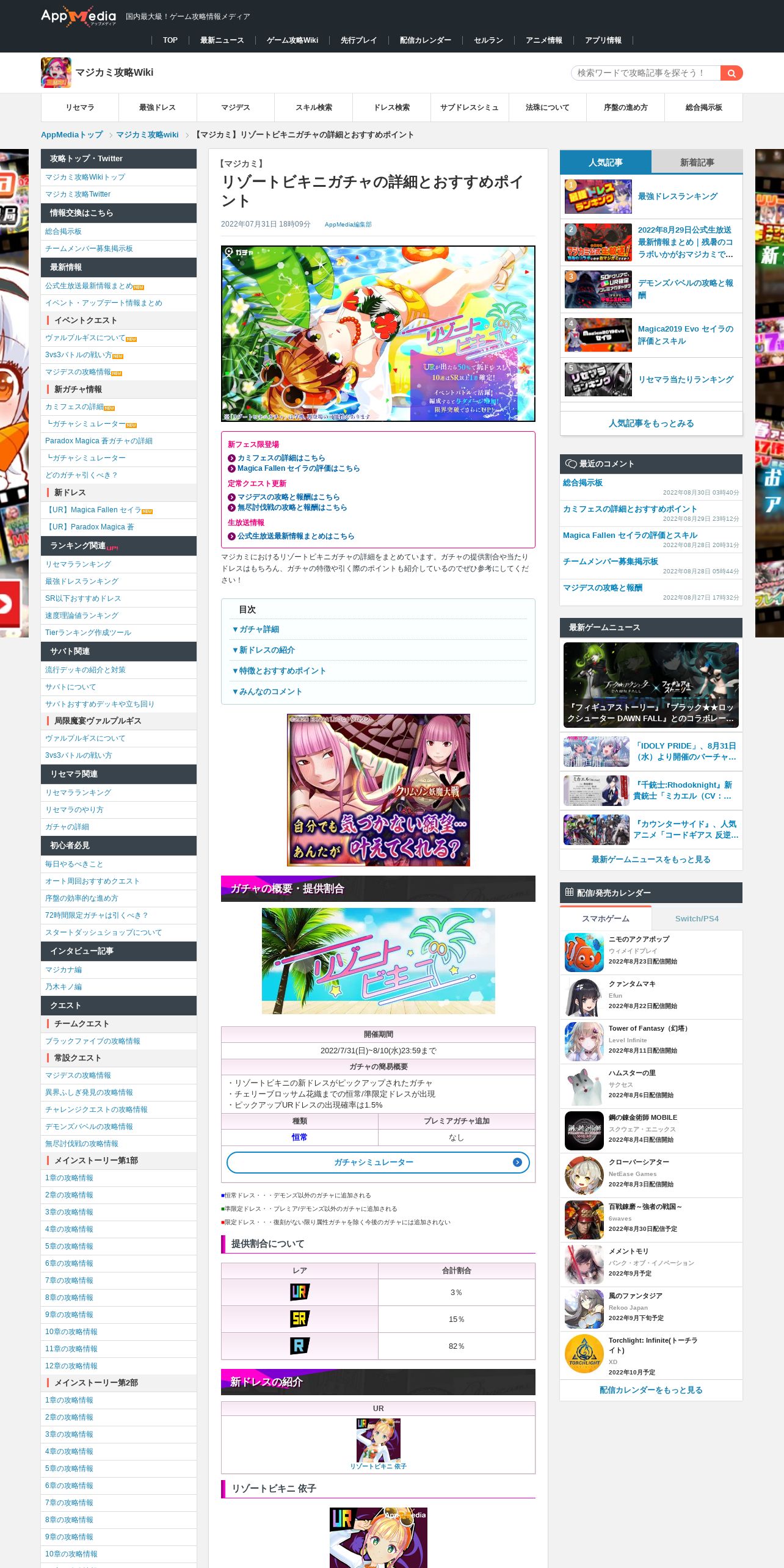Click AppMediaトップ breadcrumb
The width and height of the screenshot is (784, 1568).
tap(72, 135)
